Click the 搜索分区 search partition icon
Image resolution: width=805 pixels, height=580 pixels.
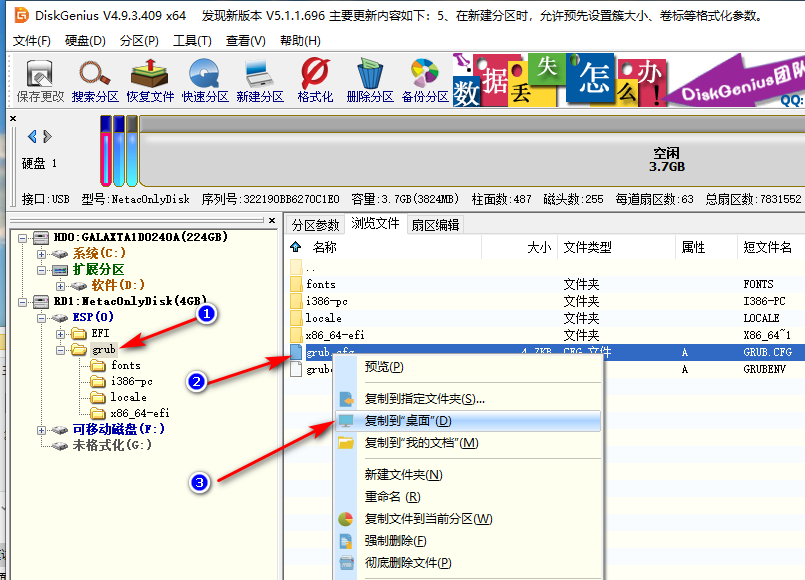(x=95, y=81)
